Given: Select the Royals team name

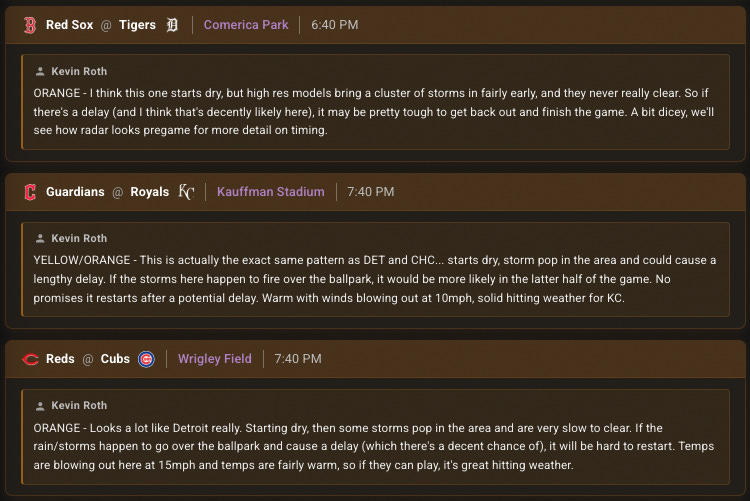Looking at the screenshot, I should point(150,192).
